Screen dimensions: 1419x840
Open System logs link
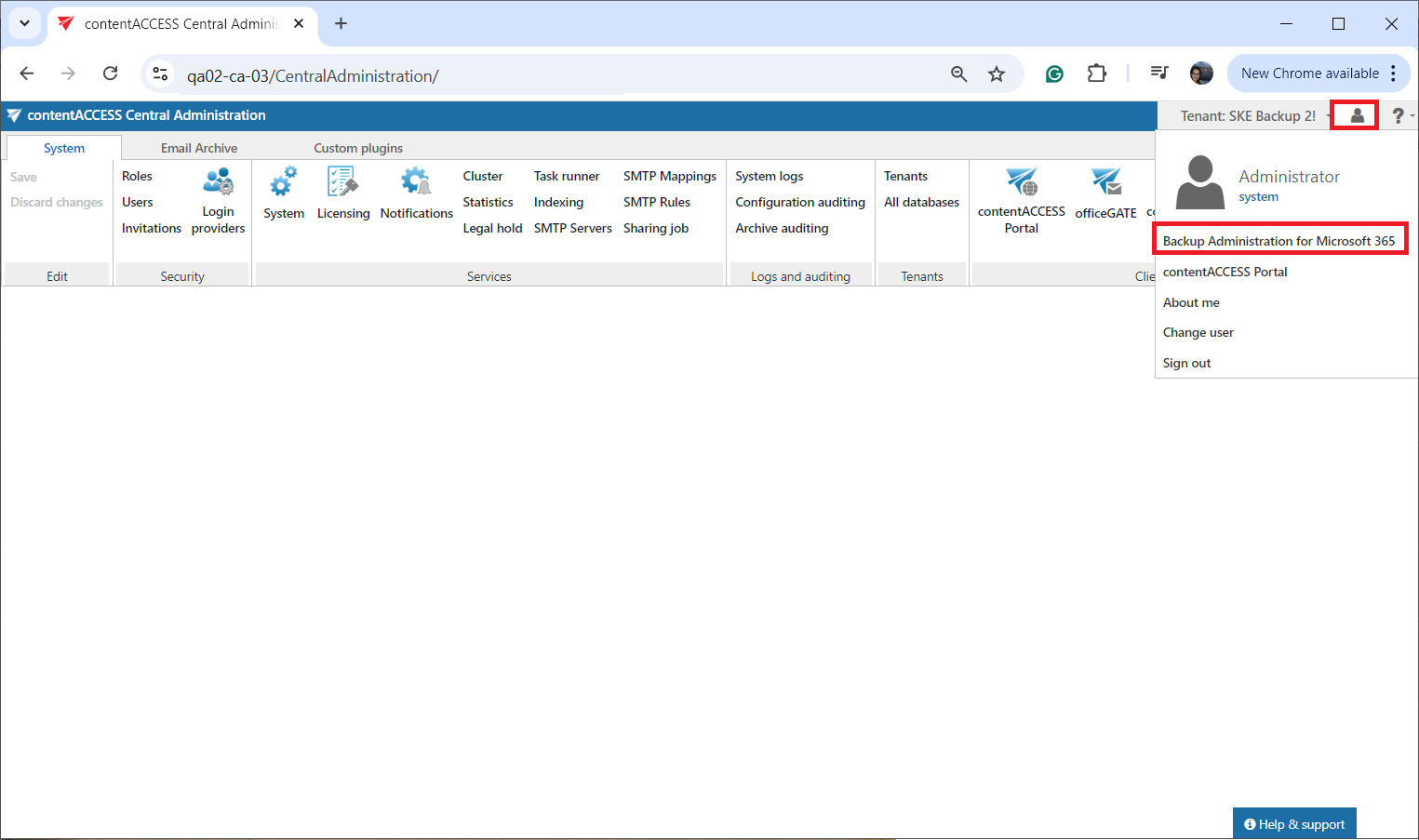pos(769,176)
